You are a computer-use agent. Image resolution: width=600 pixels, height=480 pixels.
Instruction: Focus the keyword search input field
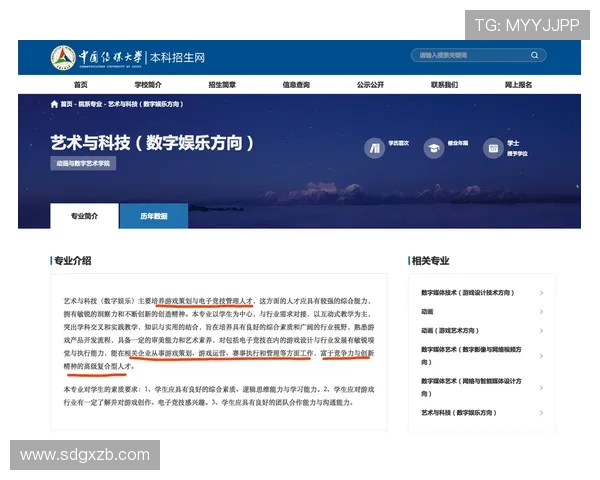point(478,55)
